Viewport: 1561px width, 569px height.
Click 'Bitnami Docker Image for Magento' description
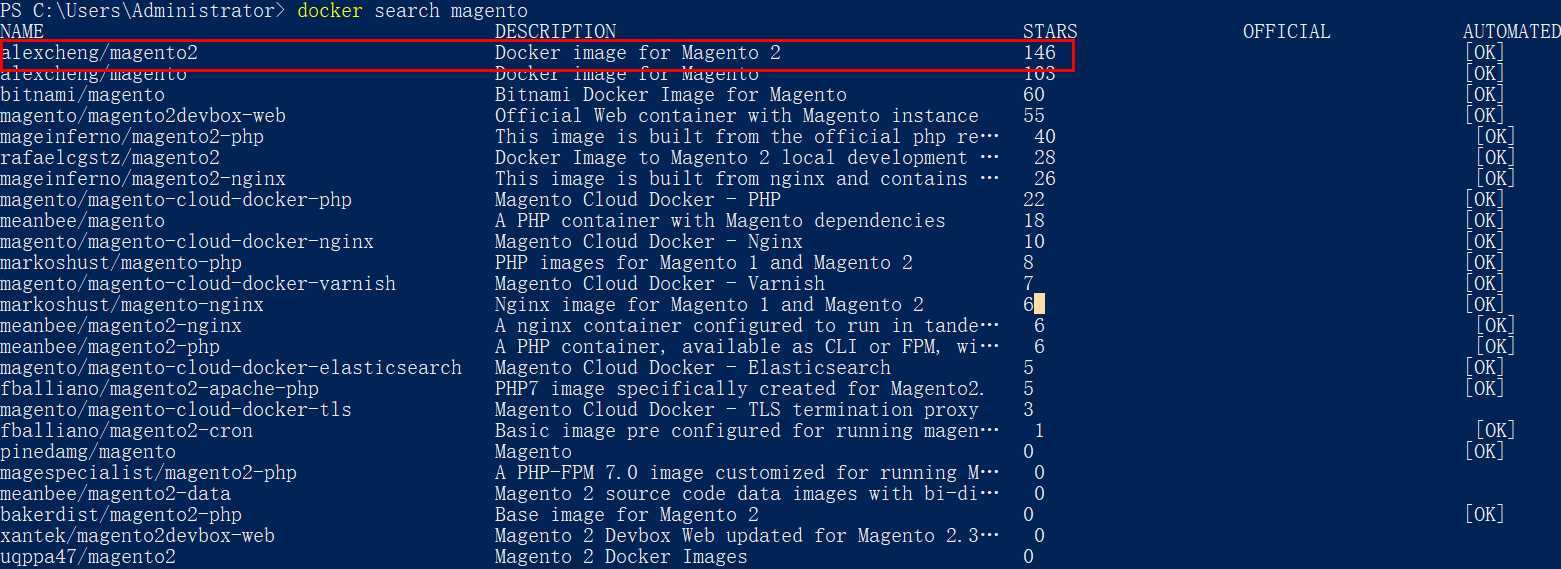(x=671, y=95)
